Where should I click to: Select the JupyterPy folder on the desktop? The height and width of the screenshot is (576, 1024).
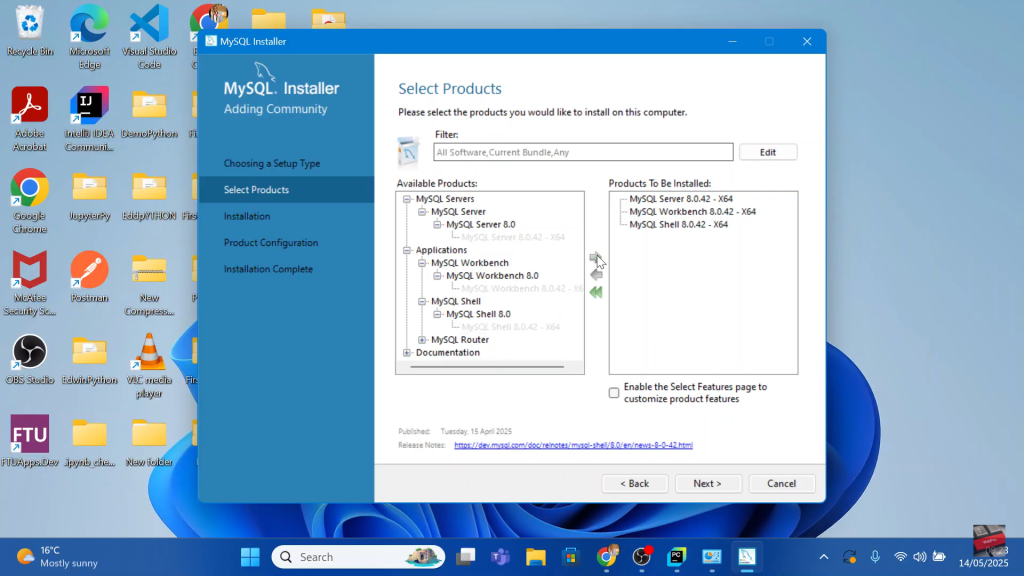coord(89,195)
